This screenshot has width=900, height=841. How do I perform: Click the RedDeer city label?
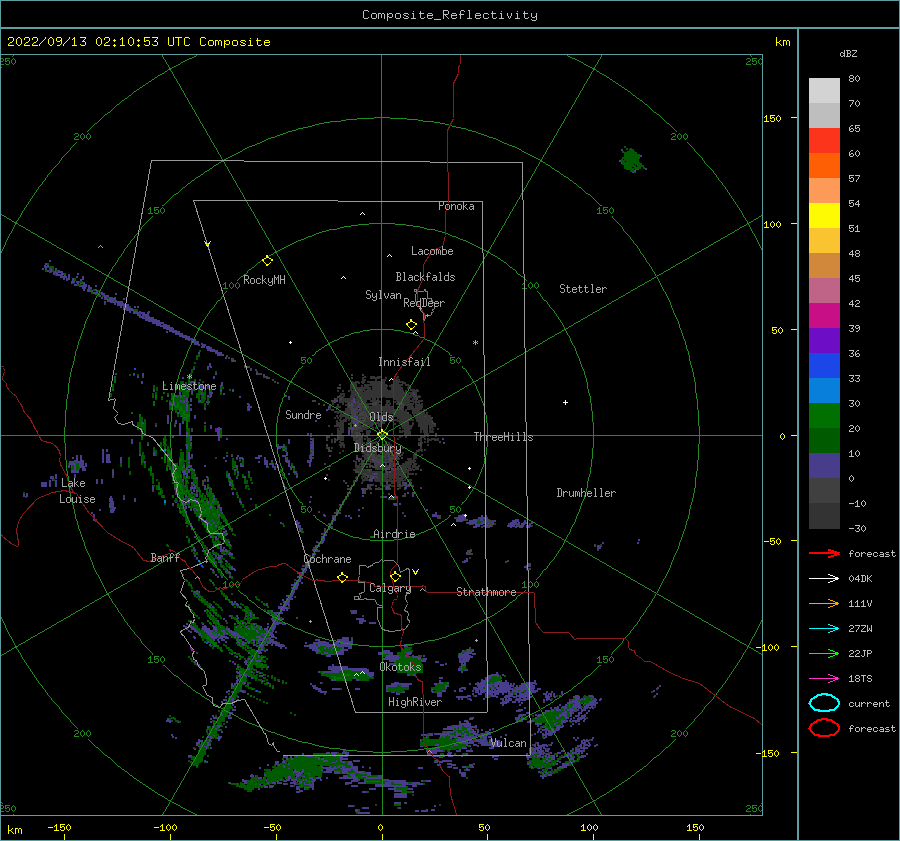pyautogui.click(x=424, y=303)
